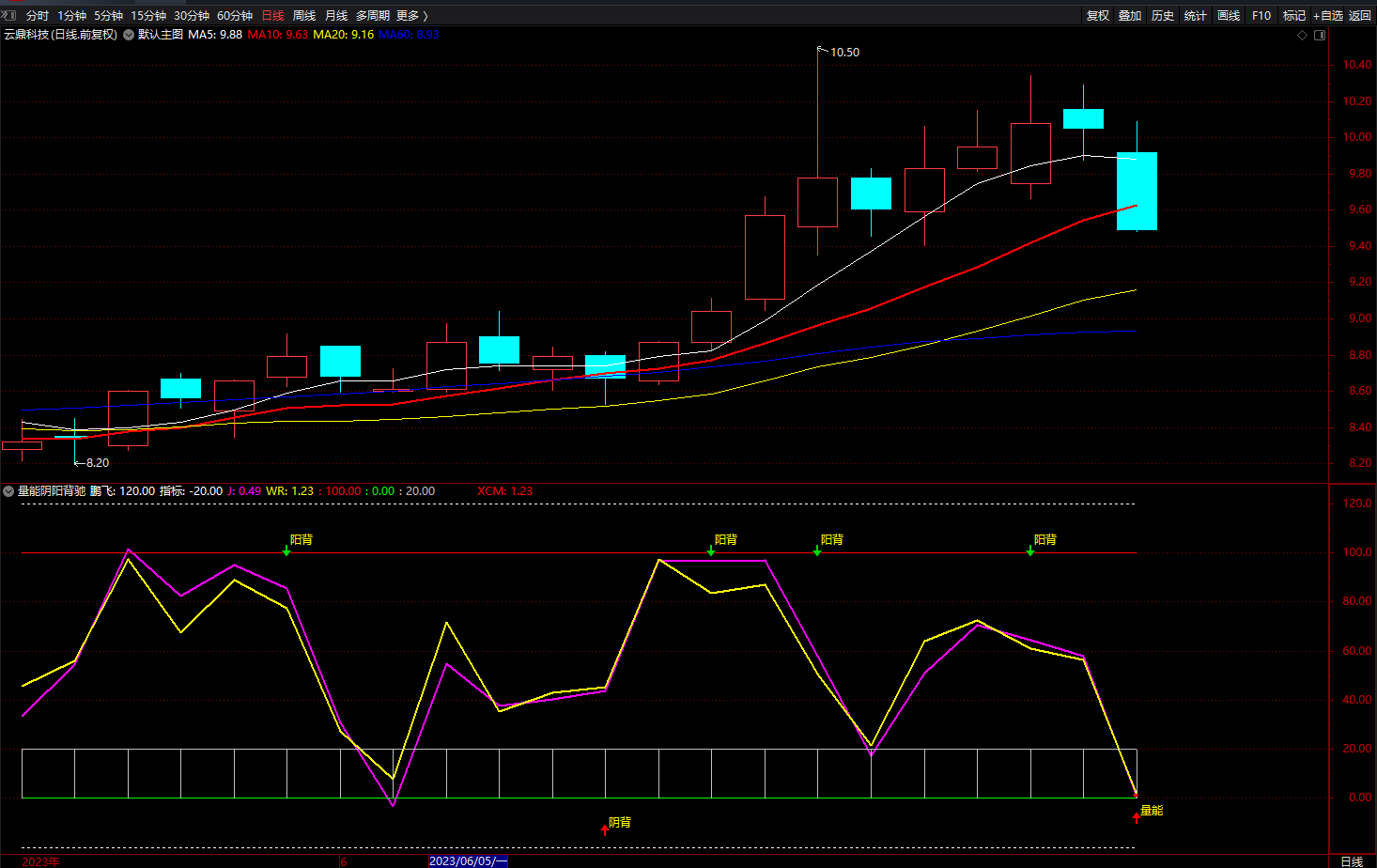Toggle 叠加 overlay comparison
This screenshot has width=1377, height=868.
[1130, 16]
